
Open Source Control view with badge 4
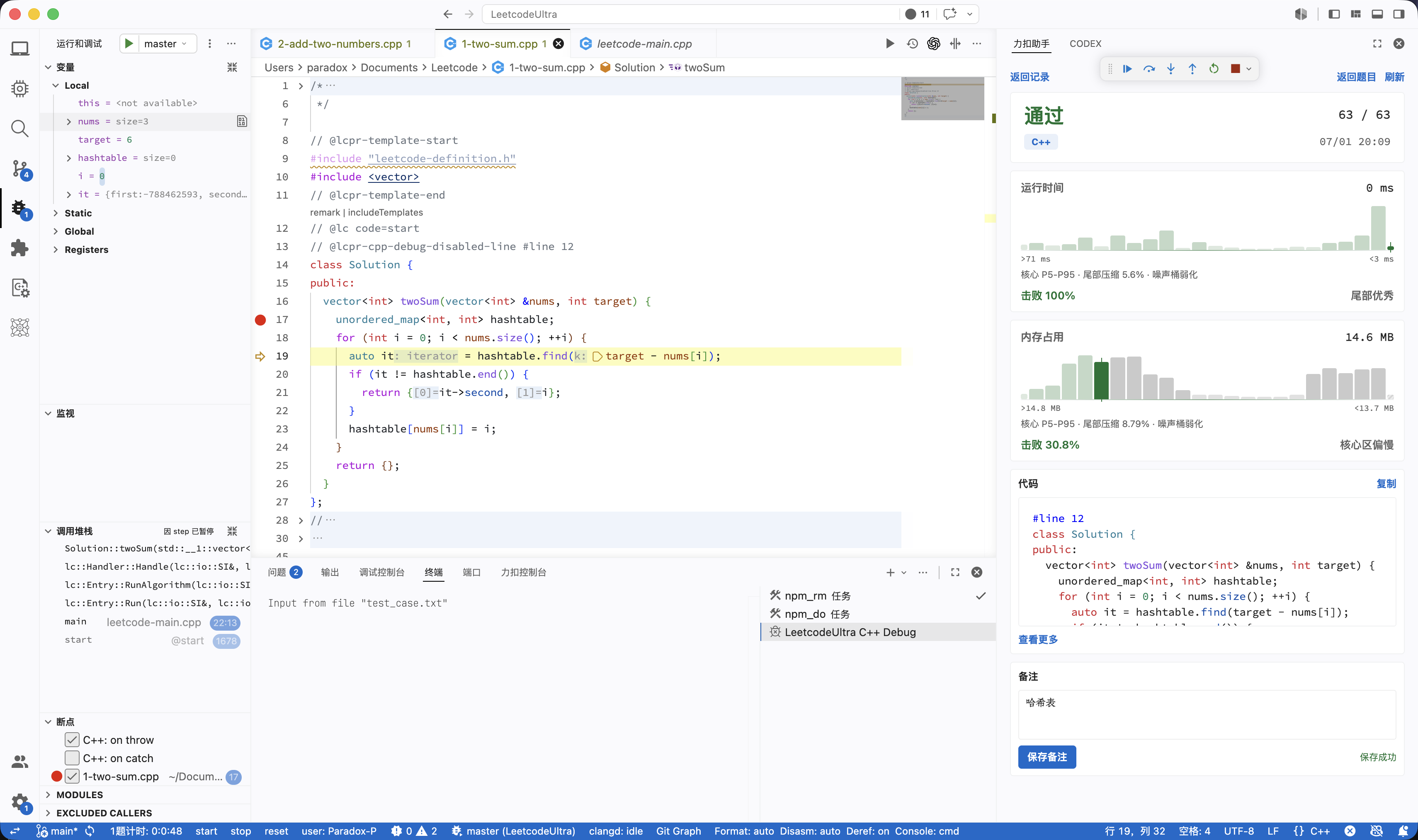pos(20,169)
